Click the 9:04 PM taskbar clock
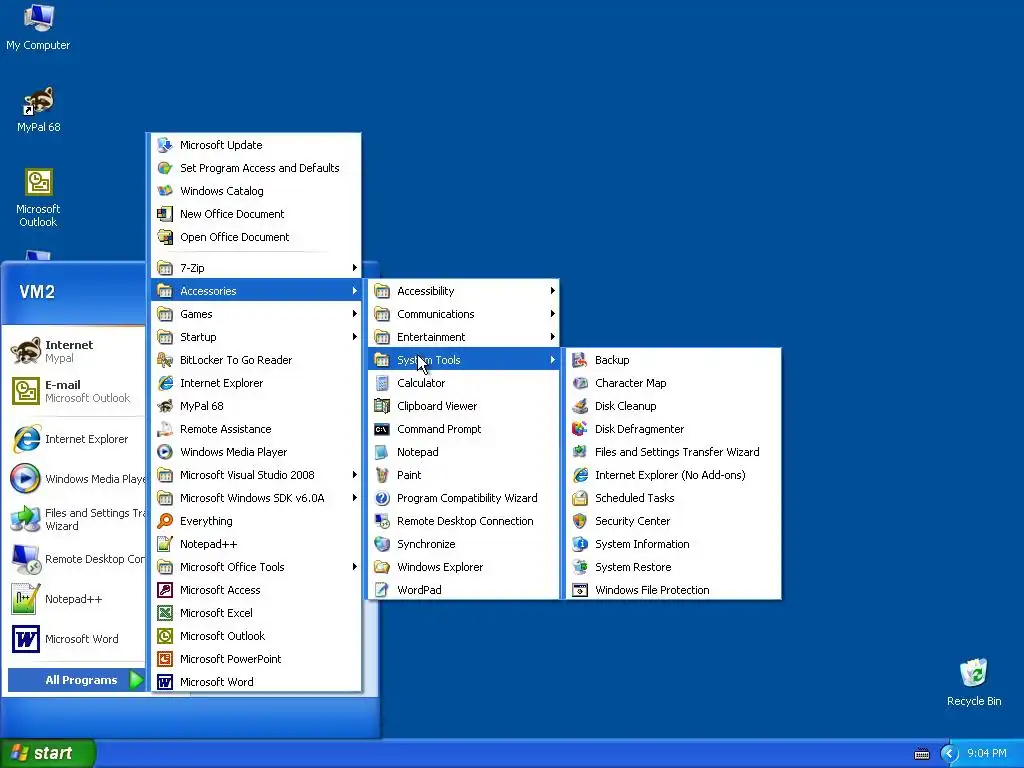Screen dimensions: 1024x768 tap(986, 754)
